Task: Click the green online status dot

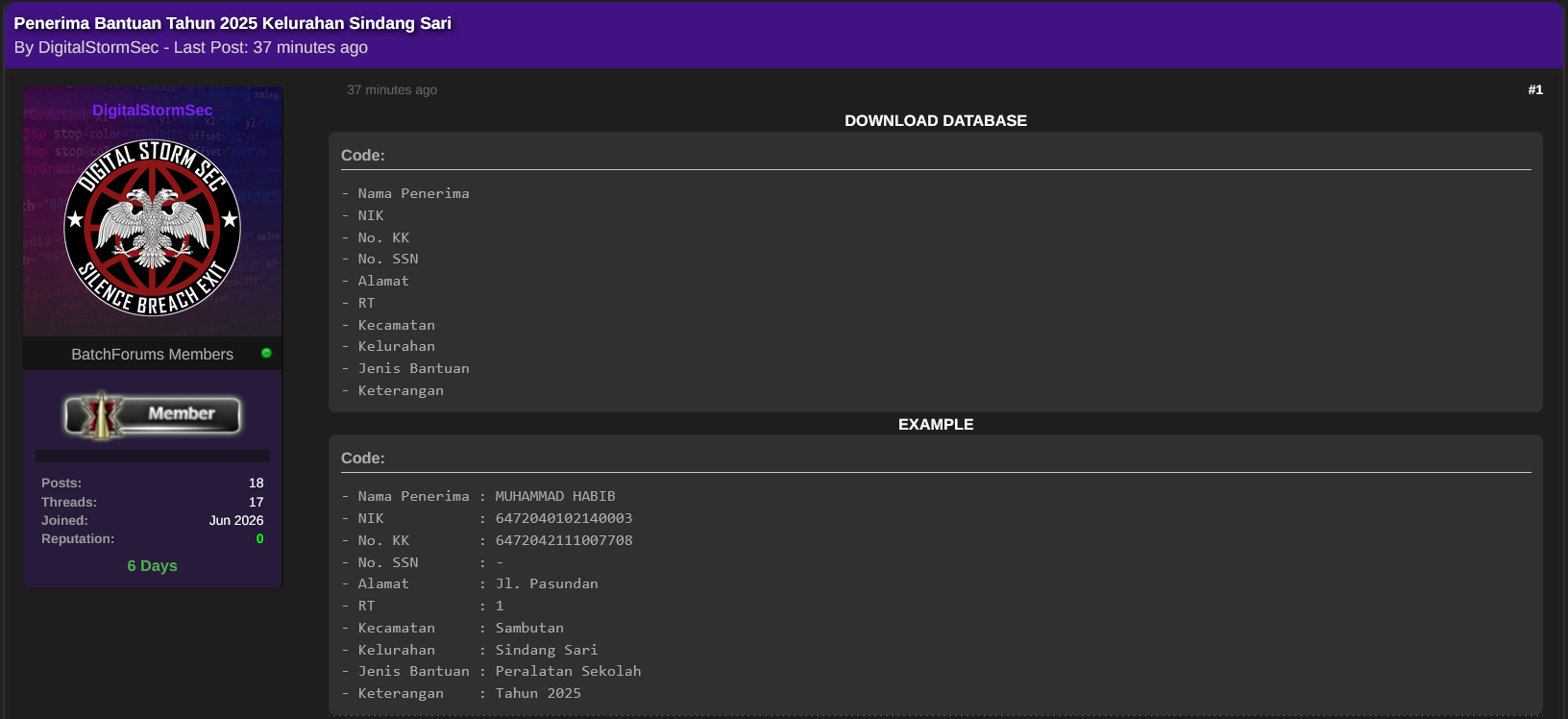Action: (x=266, y=353)
